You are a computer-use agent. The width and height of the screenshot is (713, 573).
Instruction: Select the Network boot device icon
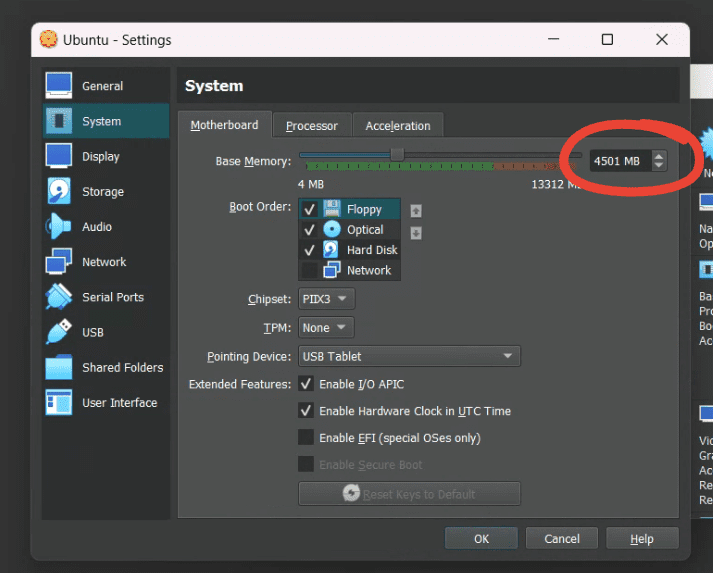coord(332,270)
